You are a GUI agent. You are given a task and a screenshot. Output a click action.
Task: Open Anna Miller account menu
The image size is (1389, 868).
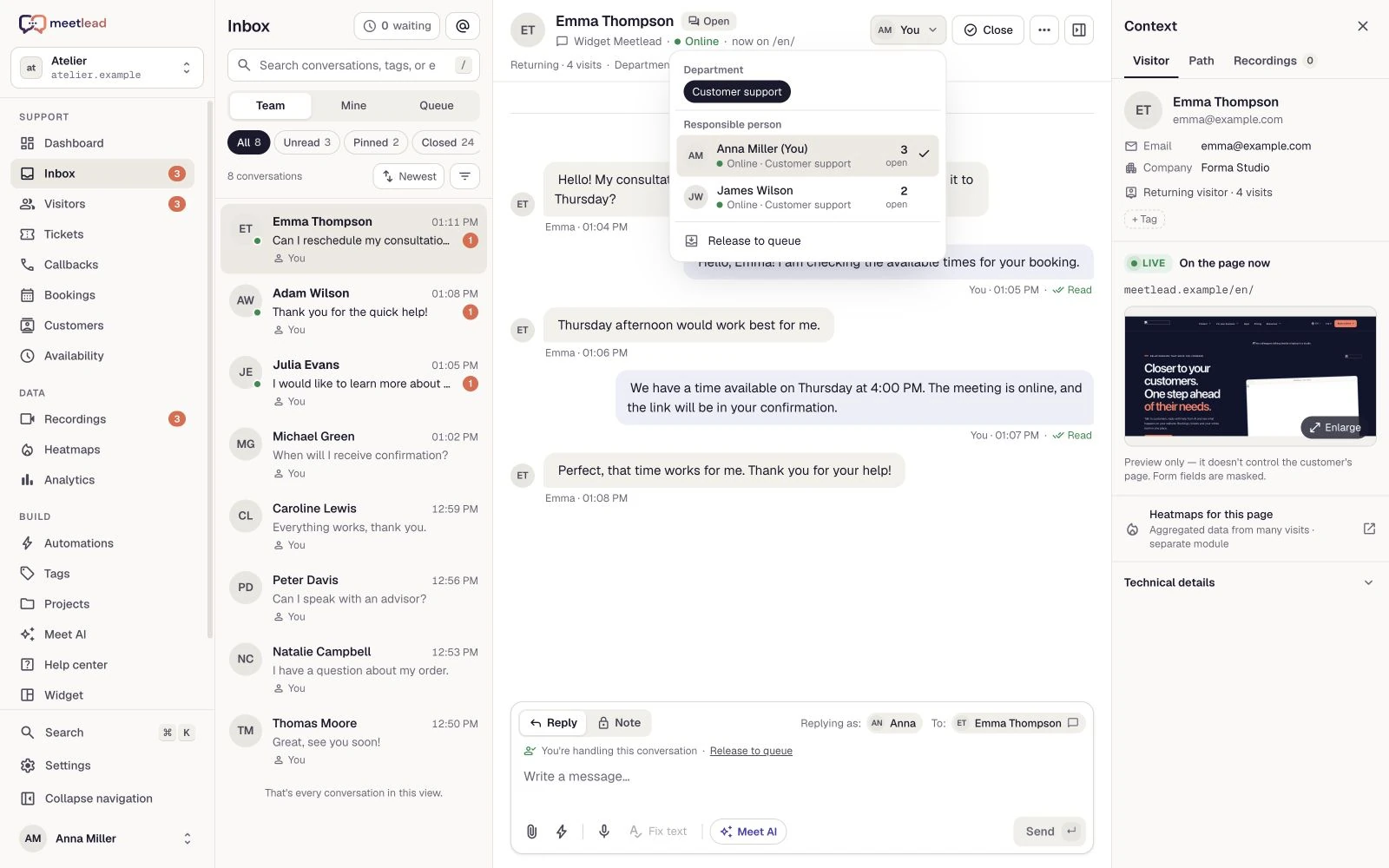(x=107, y=838)
